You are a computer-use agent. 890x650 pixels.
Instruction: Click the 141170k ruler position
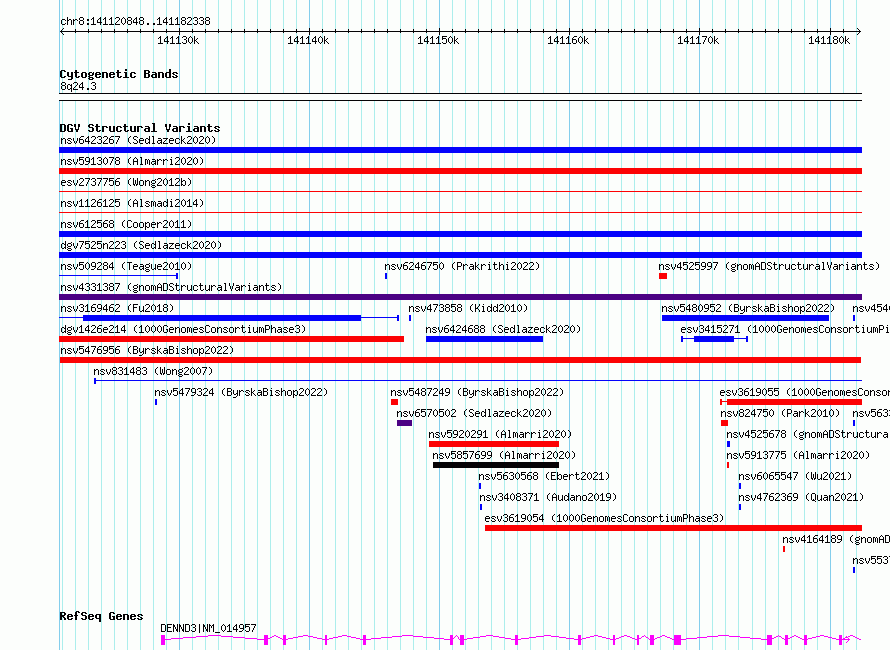[698, 40]
